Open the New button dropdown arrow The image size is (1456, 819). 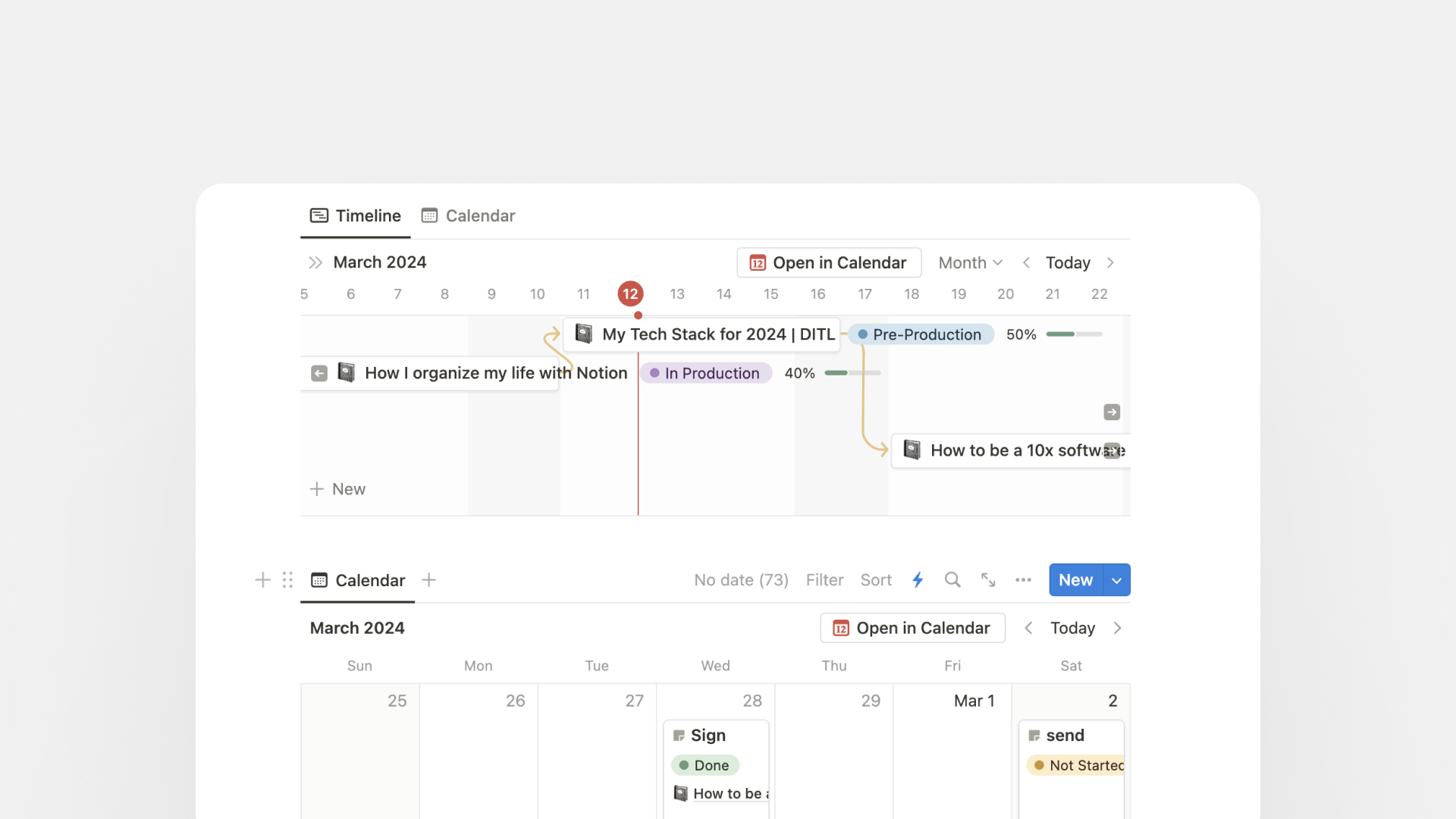[1116, 580]
